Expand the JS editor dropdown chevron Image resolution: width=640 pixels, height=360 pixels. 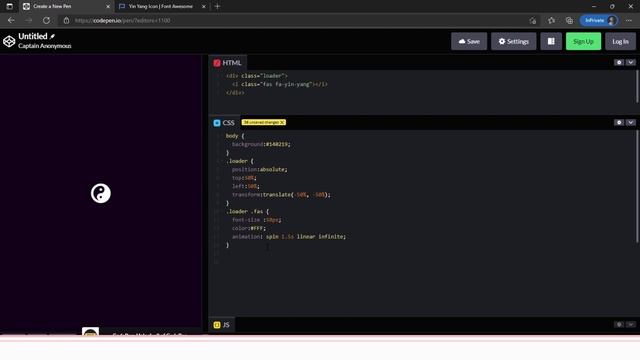[631, 324]
